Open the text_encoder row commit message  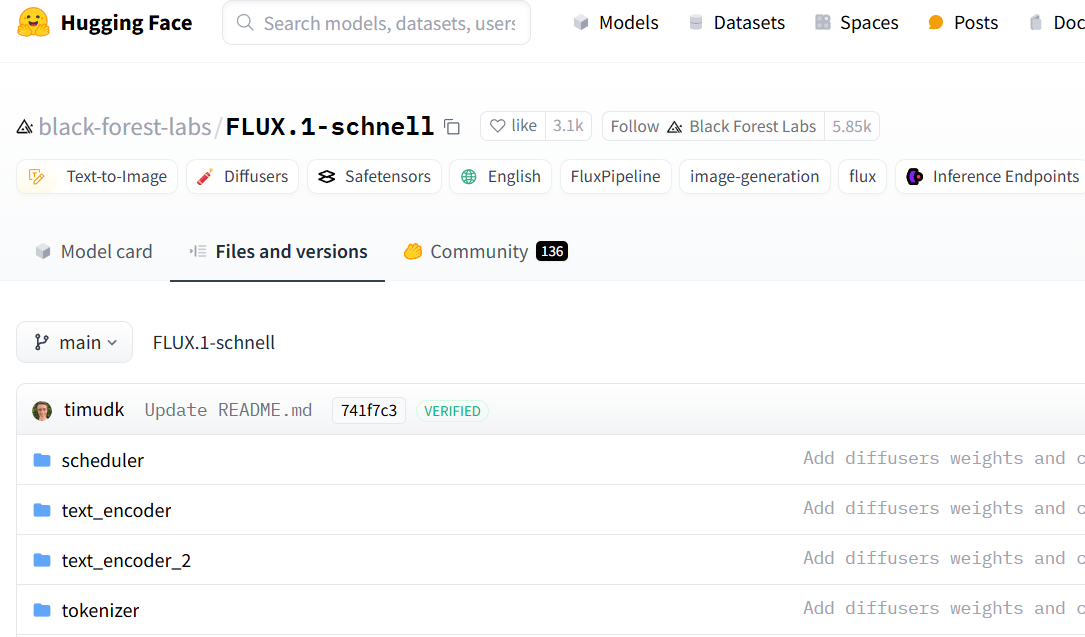pos(944,508)
